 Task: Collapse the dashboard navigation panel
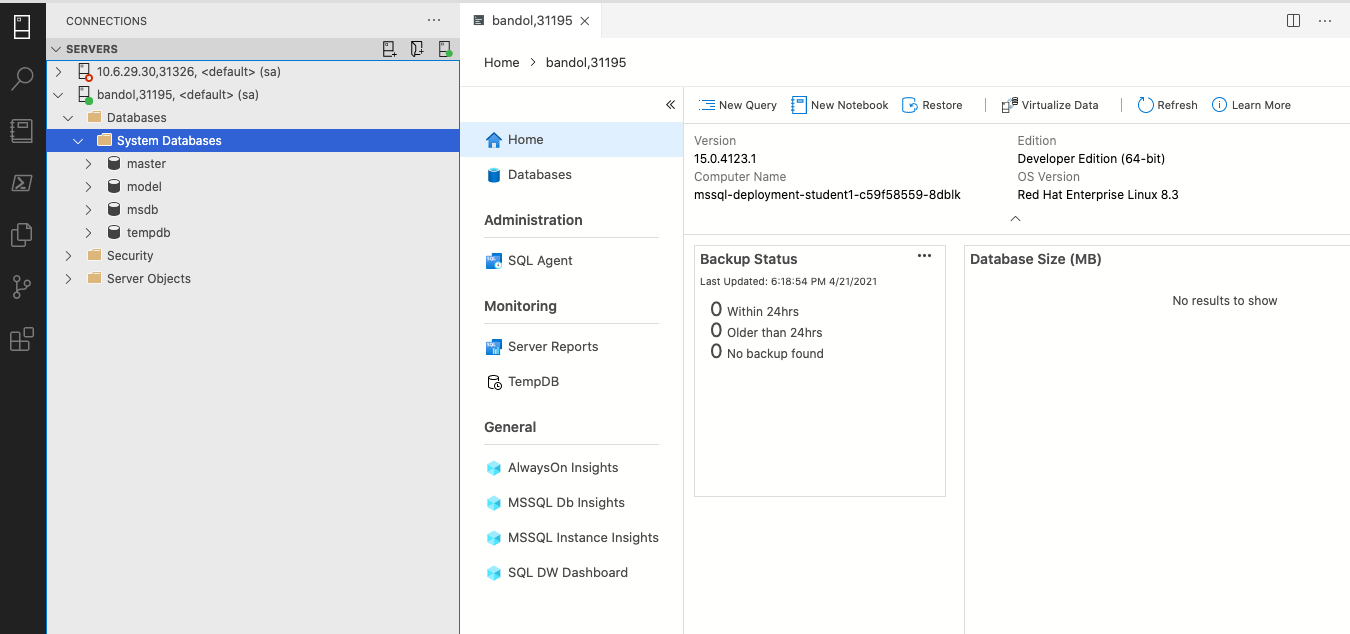670,105
